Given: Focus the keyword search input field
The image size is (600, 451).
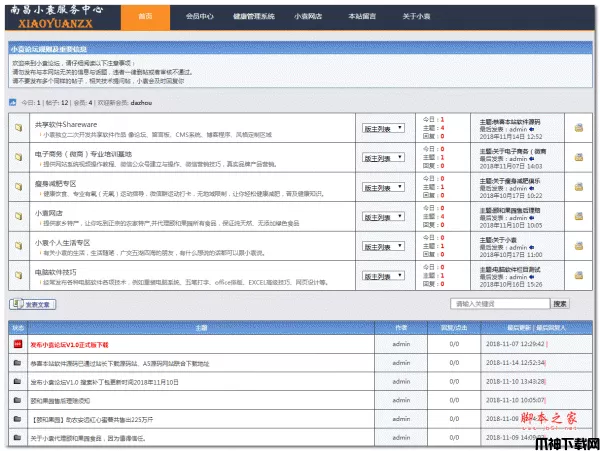Looking at the screenshot, I should [x=500, y=304].
